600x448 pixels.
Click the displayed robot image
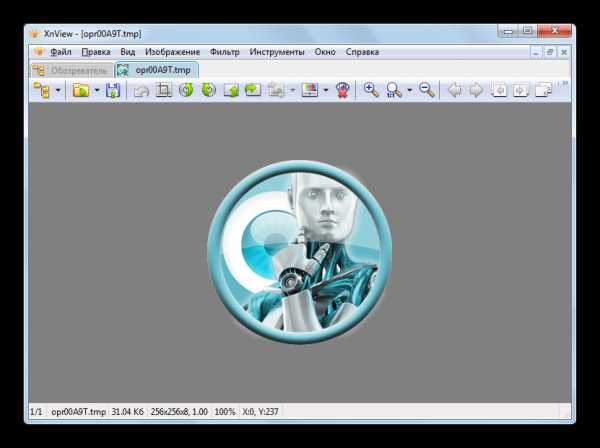click(300, 252)
